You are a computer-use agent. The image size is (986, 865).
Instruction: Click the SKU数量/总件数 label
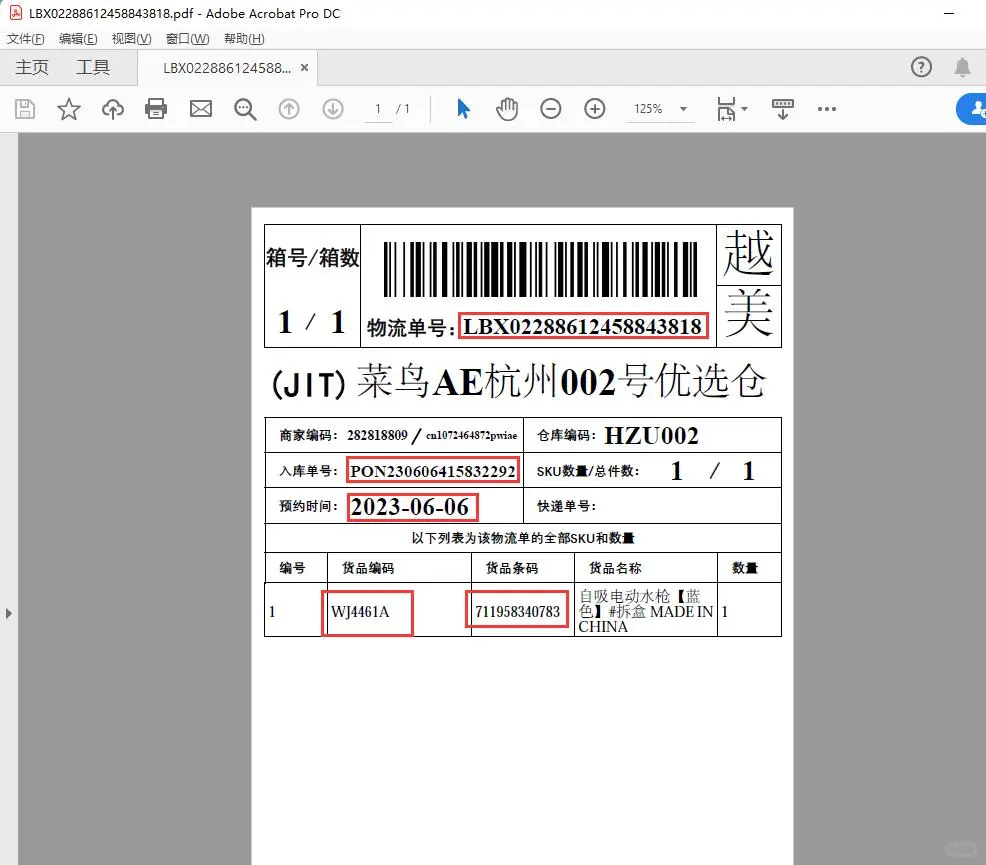588,471
